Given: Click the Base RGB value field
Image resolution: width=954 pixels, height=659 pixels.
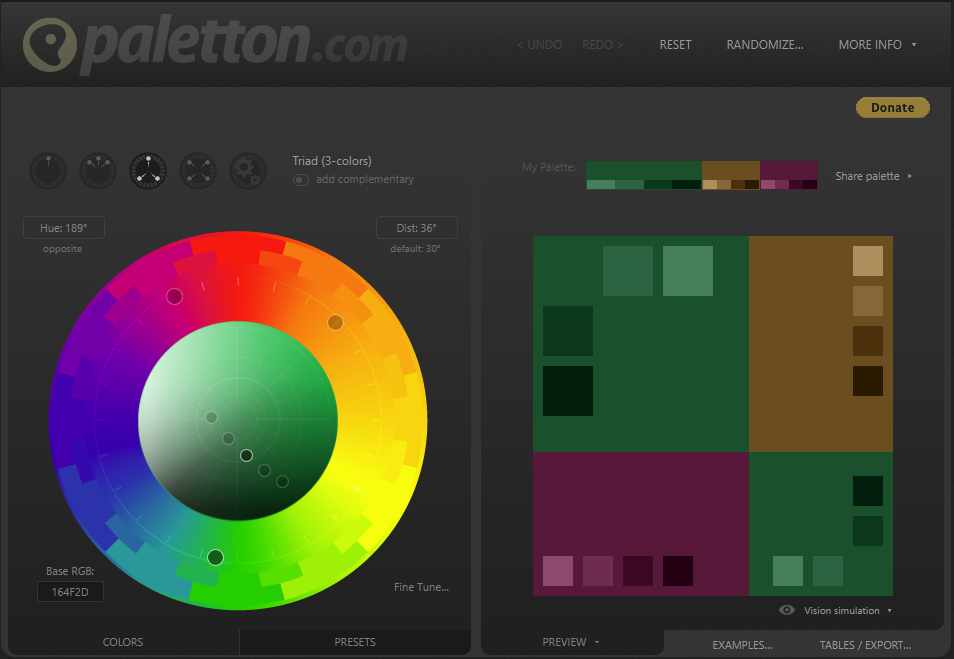Looking at the screenshot, I should [x=70, y=592].
